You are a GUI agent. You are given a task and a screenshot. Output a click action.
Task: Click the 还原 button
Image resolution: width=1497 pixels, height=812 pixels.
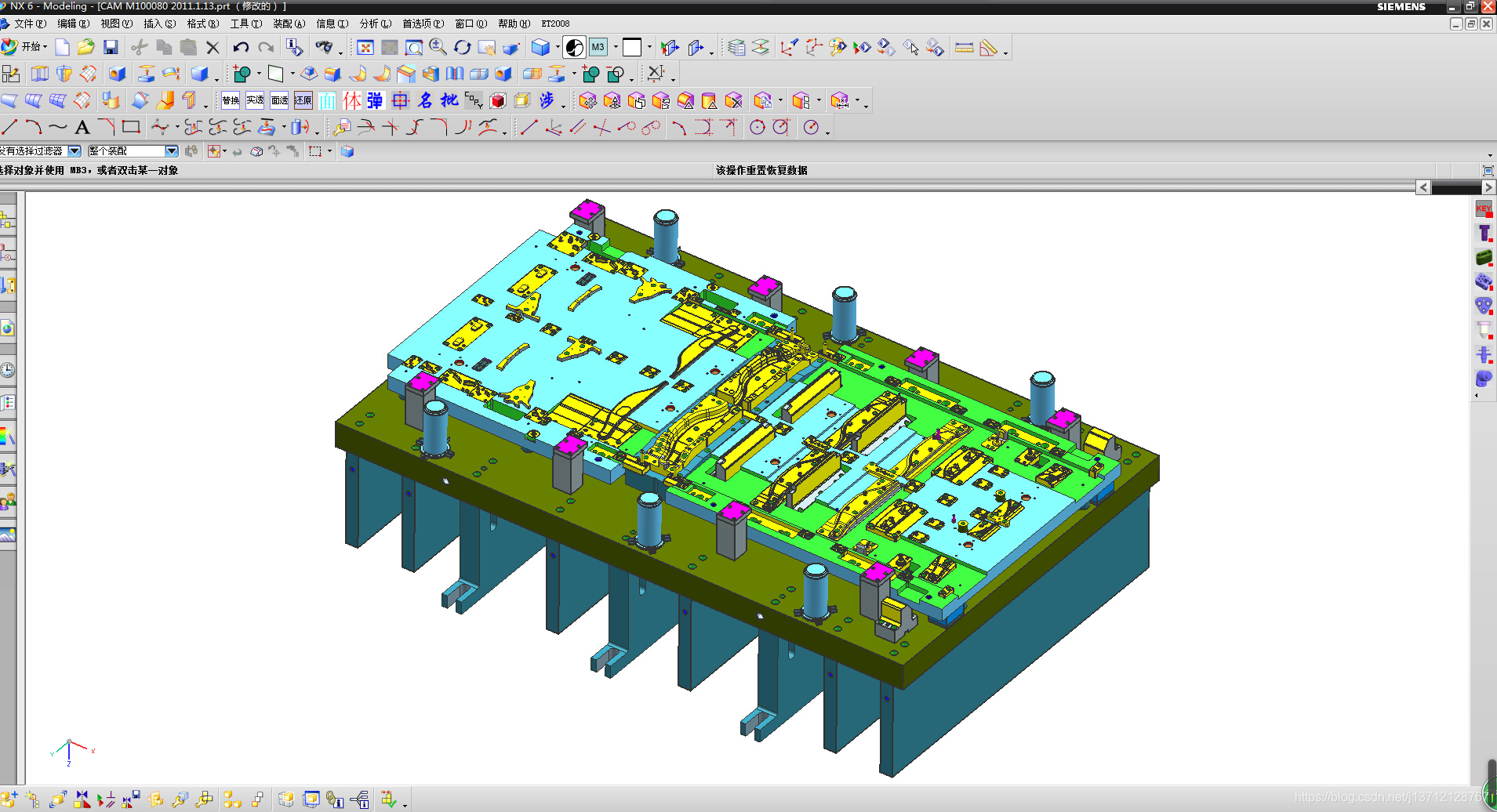click(x=303, y=100)
